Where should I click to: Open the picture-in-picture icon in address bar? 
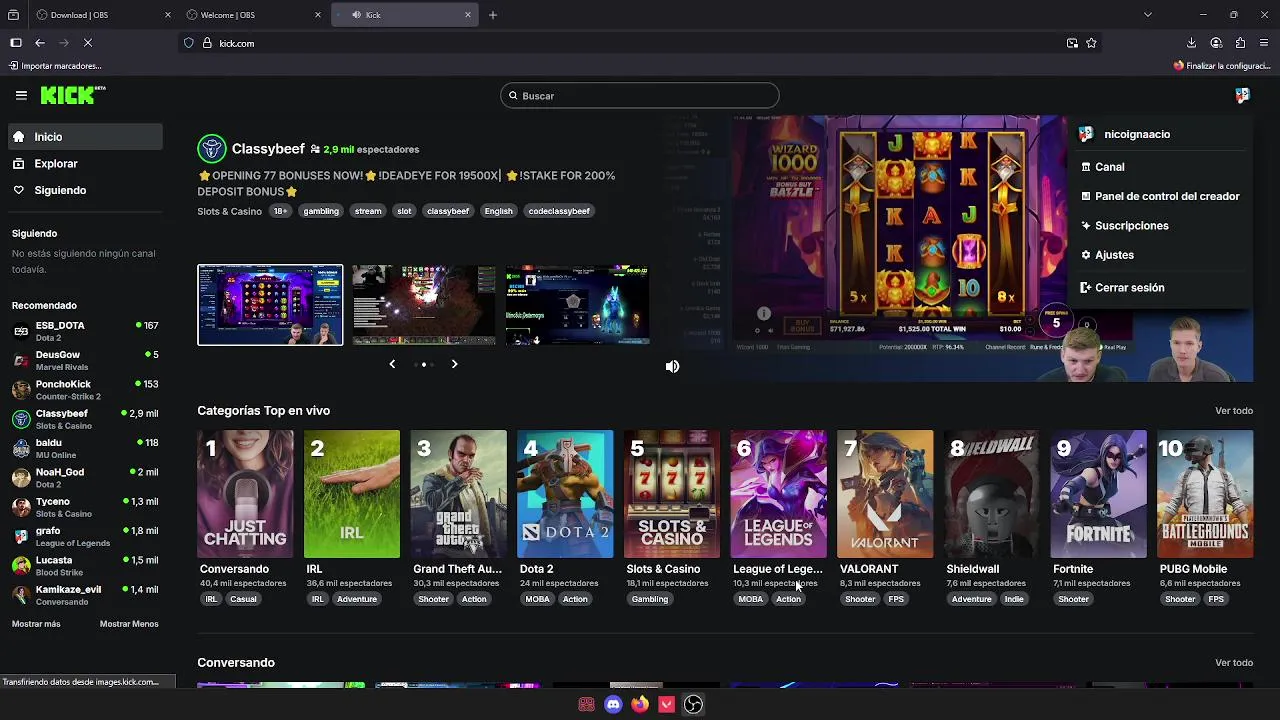coord(1072,43)
